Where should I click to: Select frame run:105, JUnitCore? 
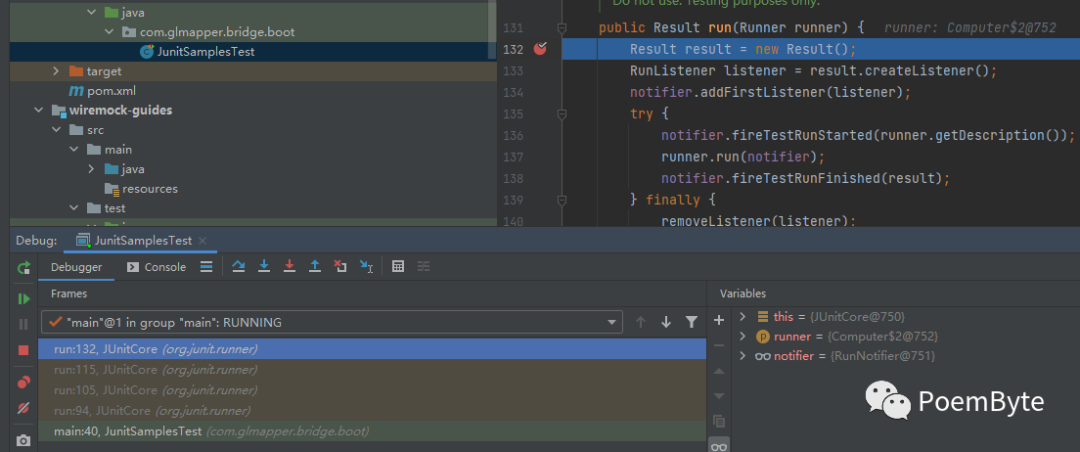pyautogui.click(x=372, y=390)
